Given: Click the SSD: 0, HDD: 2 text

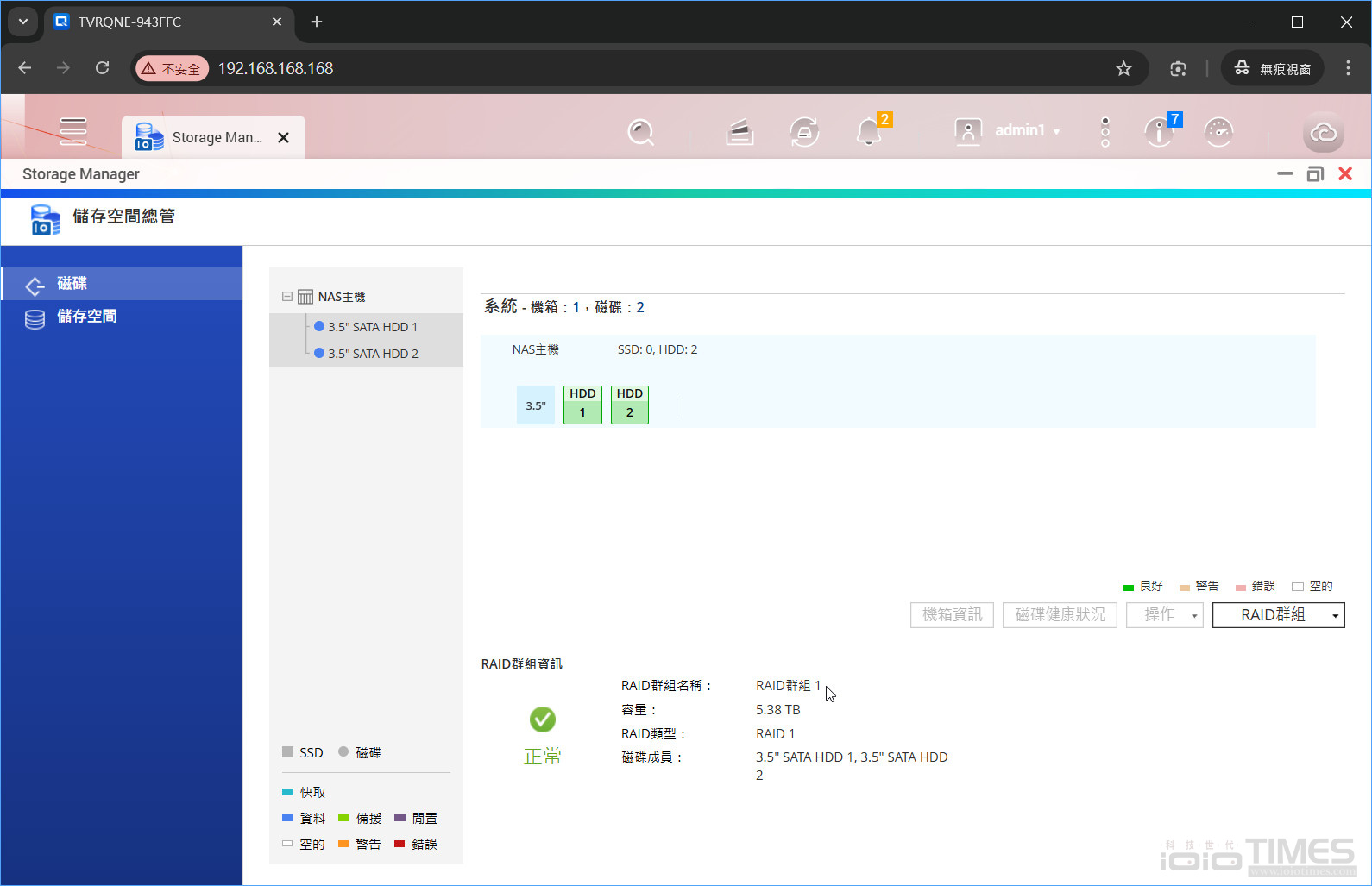Looking at the screenshot, I should [x=658, y=349].
